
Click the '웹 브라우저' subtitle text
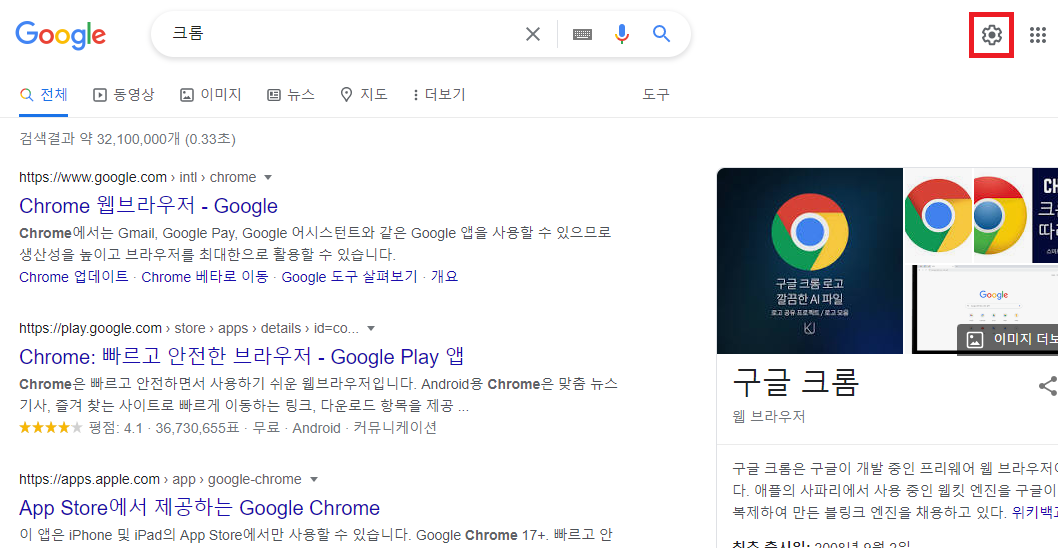pyautogui.click(x=769, y=416)
